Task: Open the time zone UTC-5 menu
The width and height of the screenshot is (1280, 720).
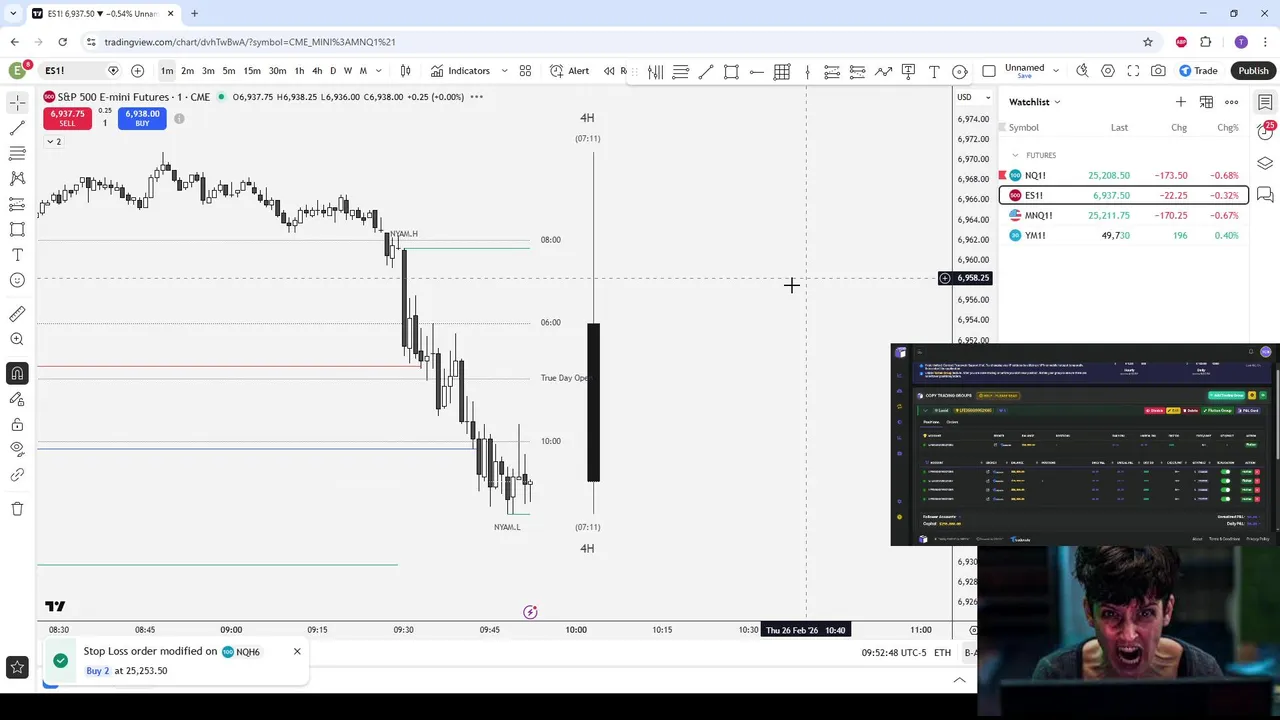Action: [x=894, y=653]
